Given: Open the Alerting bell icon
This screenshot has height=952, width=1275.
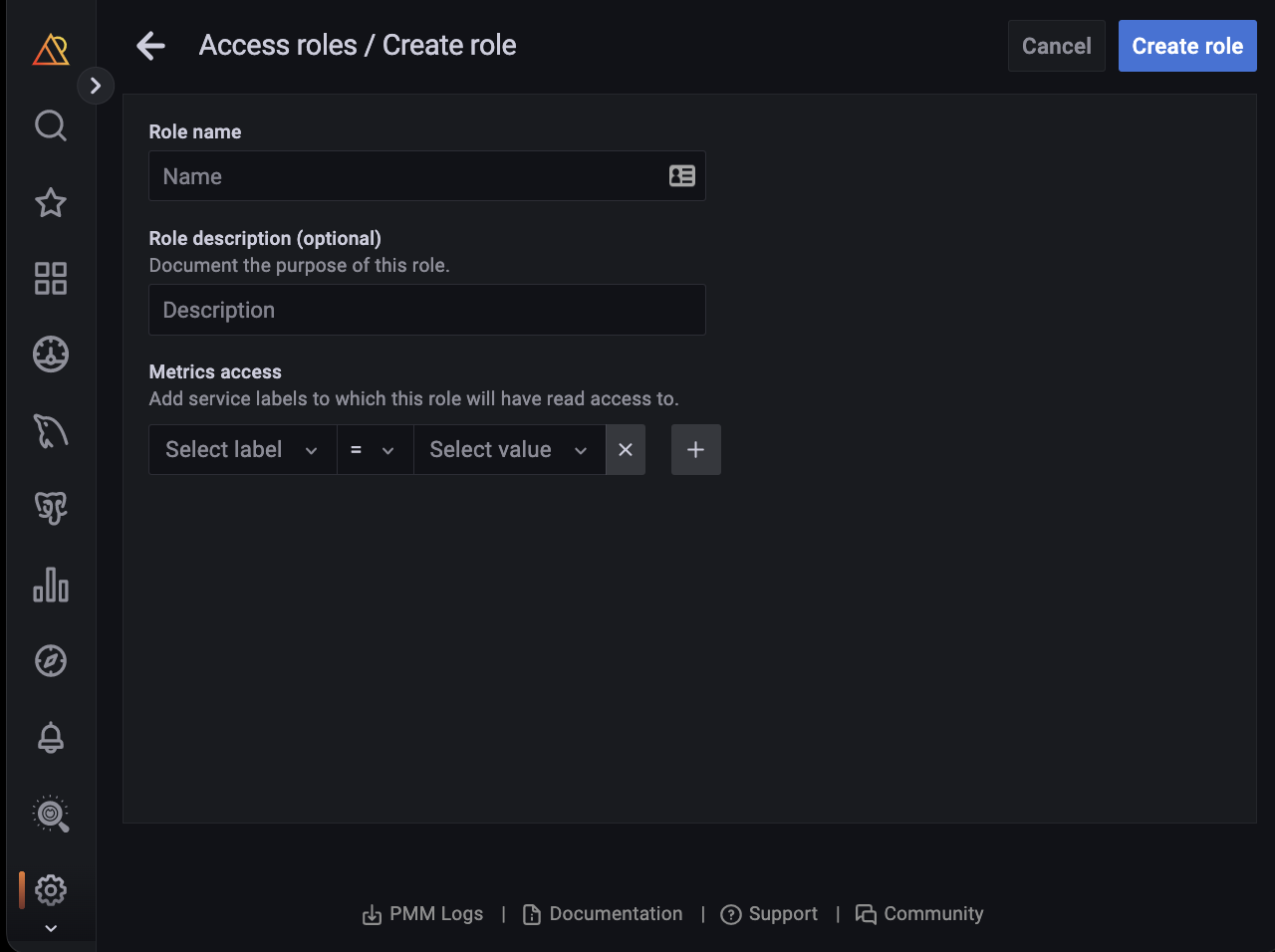Looking at the screenshot, I should coord(51,738).
